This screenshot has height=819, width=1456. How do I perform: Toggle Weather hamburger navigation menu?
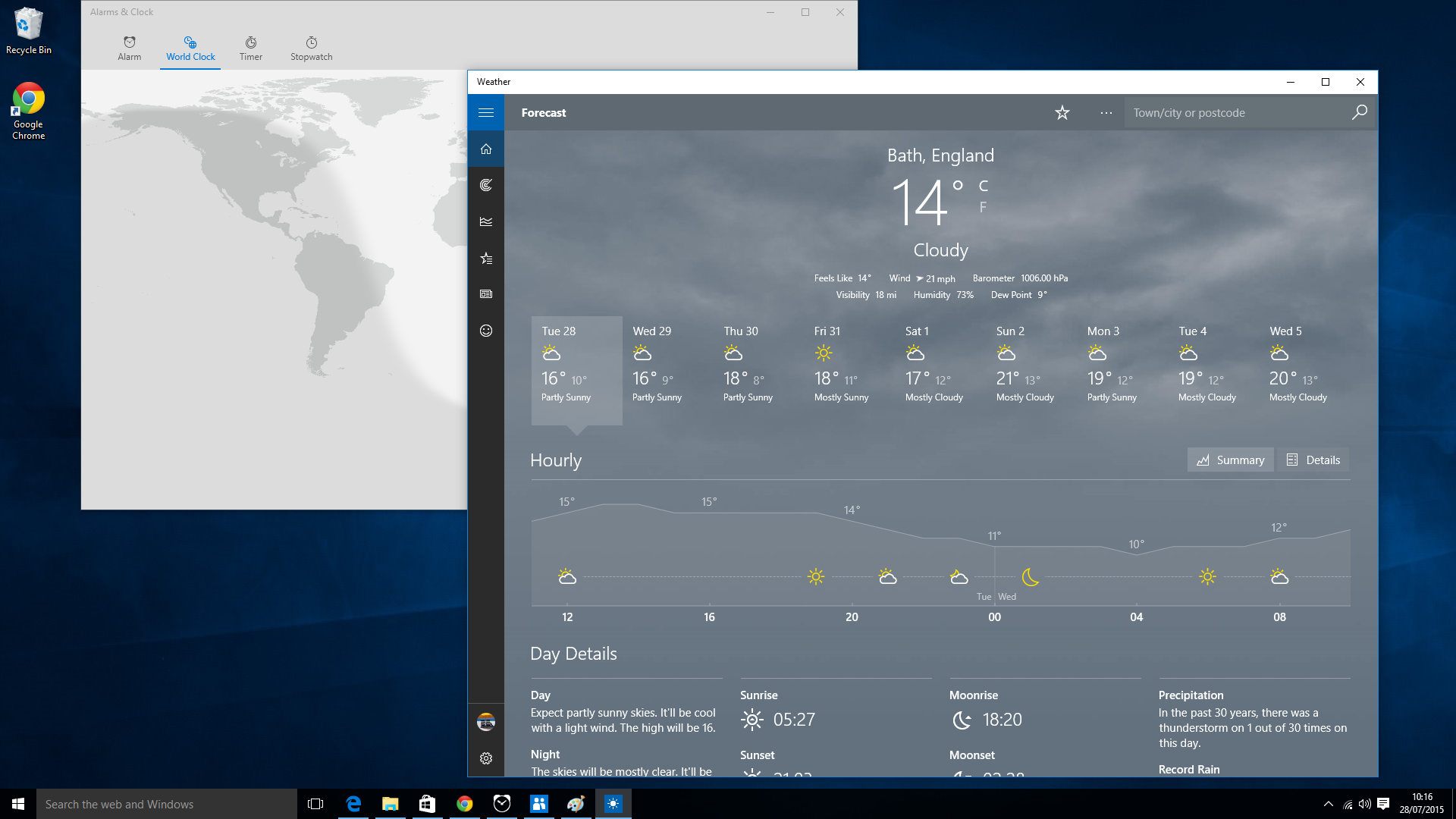click(486, 112)
